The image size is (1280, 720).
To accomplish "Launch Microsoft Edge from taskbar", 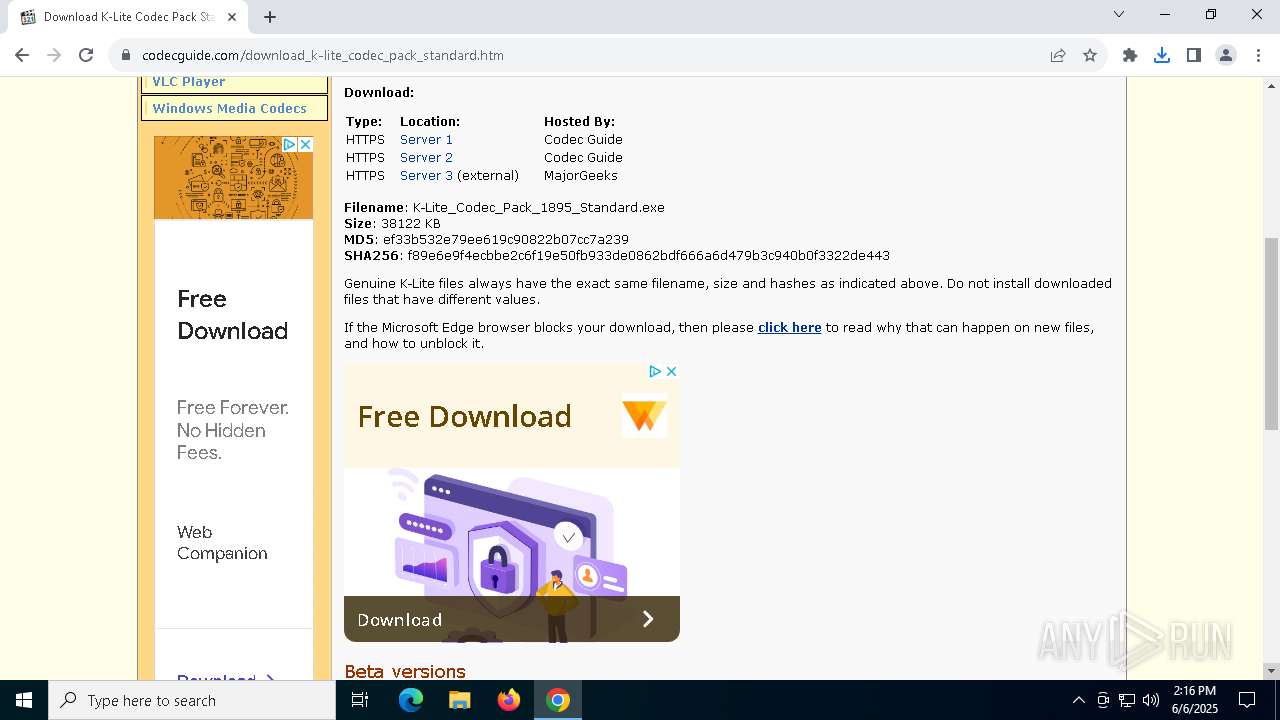I will click(x=411, y=700).
